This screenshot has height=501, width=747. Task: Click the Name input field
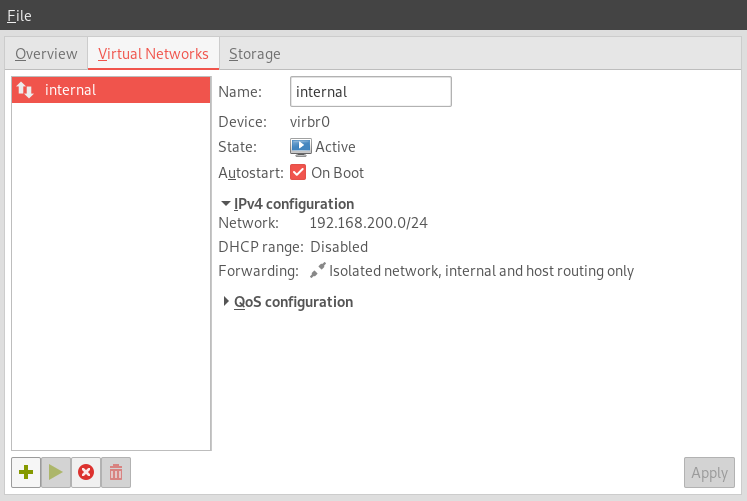click(371, 91)
